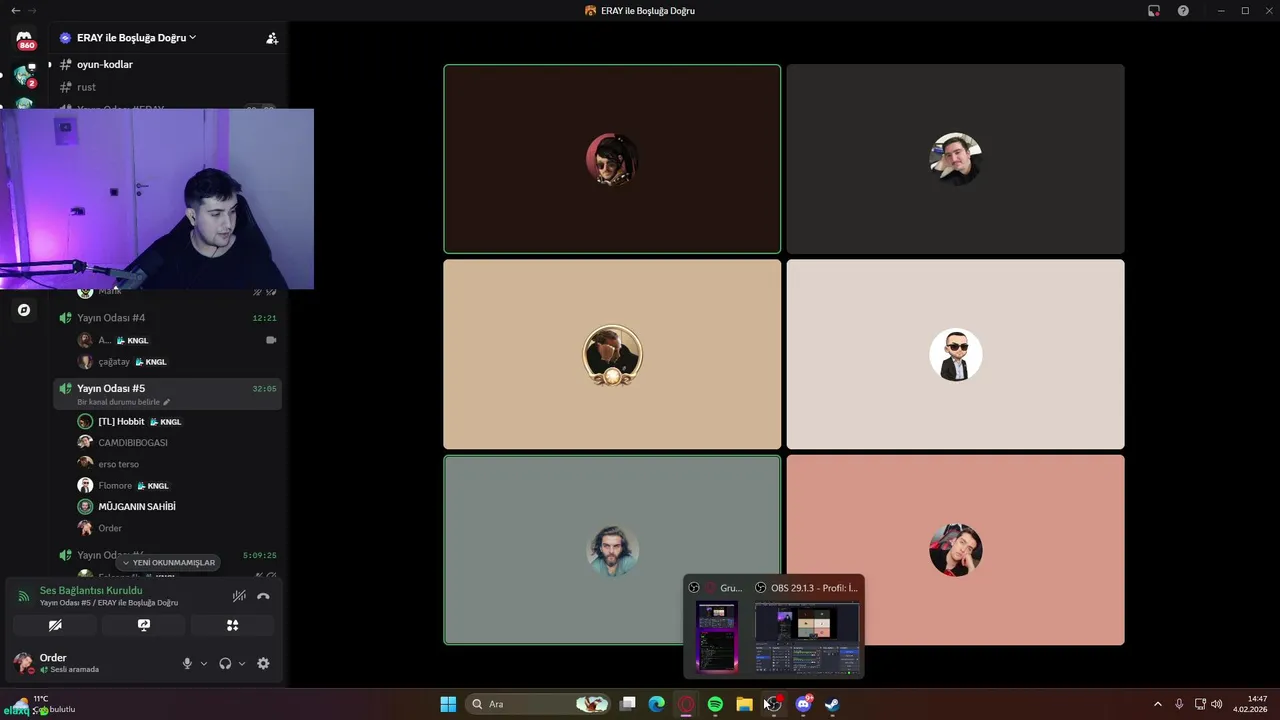Screen dimensions: 1280x720
Task: Select the top-left dark brown video tile
Action: (x=612, y=159)
